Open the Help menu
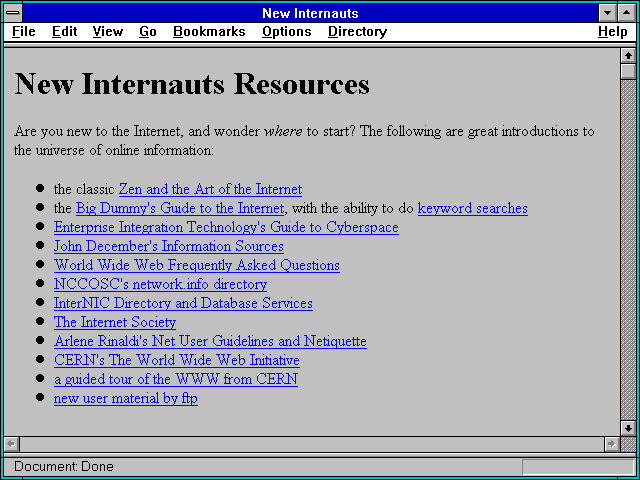The width and height of the screenshot is (640, 480). 613,32
